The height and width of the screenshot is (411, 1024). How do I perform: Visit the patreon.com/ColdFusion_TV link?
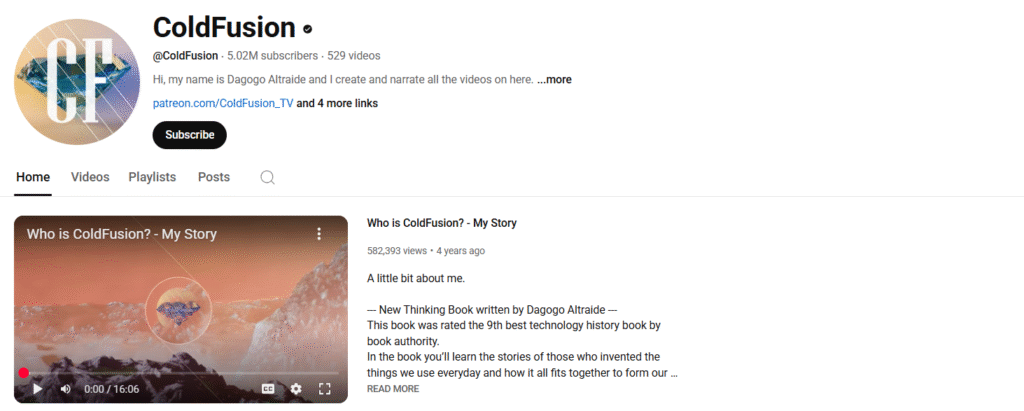click(223, 103)
